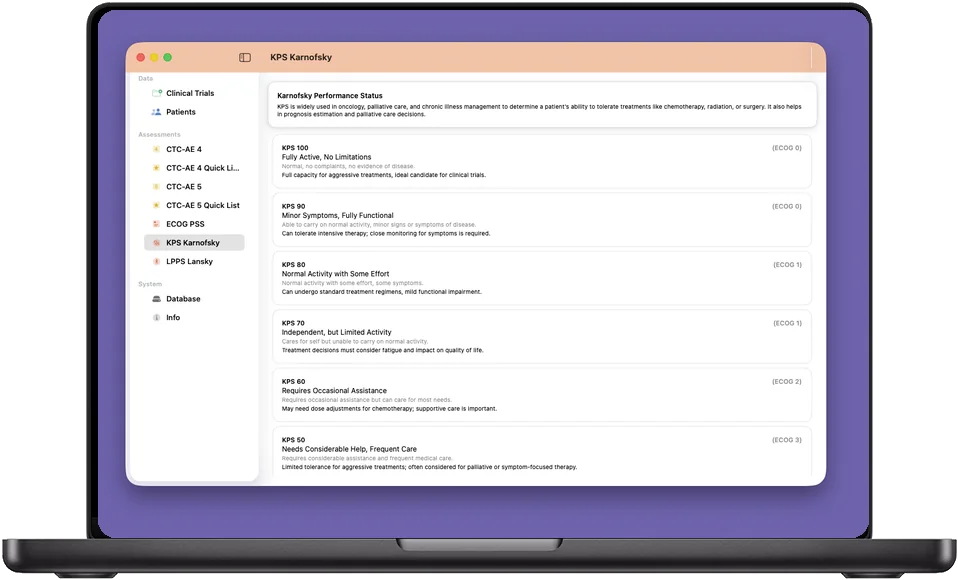This screenshot has width=958, height=580.
Task: Select KPS 80 Normal Activity with Some Effort
Action: click(542, 278)
